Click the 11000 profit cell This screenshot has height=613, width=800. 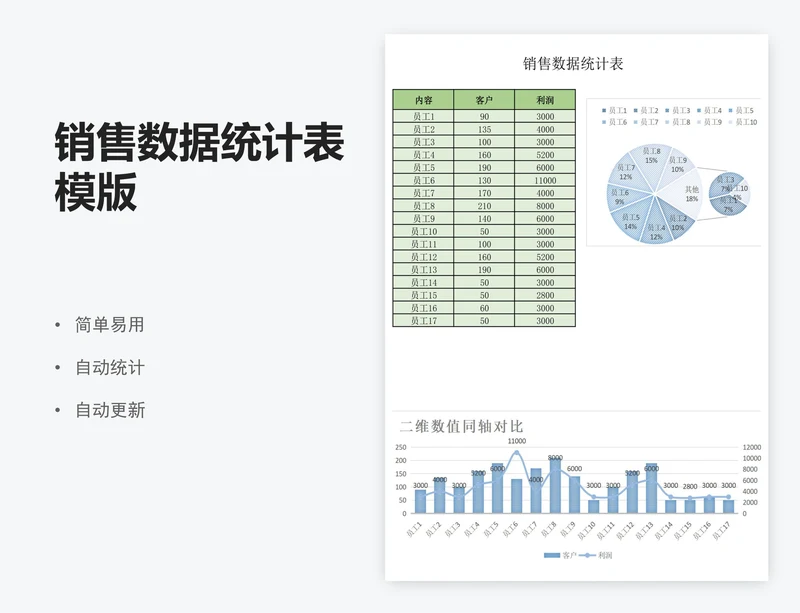point(545,180)
